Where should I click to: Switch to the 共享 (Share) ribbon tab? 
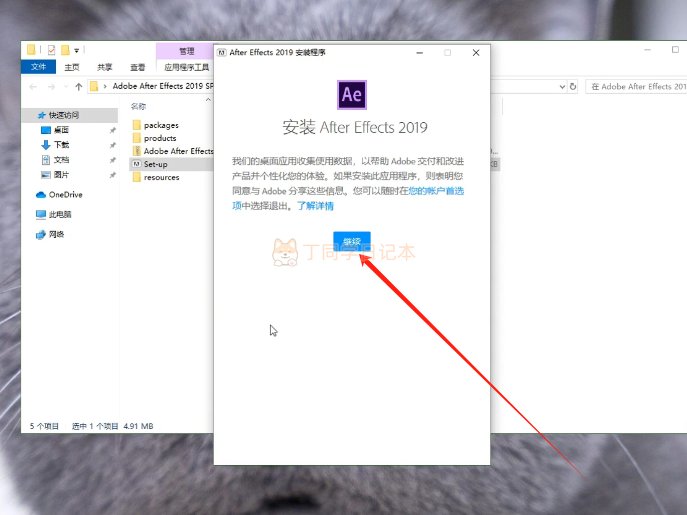[x=103, y=67]
